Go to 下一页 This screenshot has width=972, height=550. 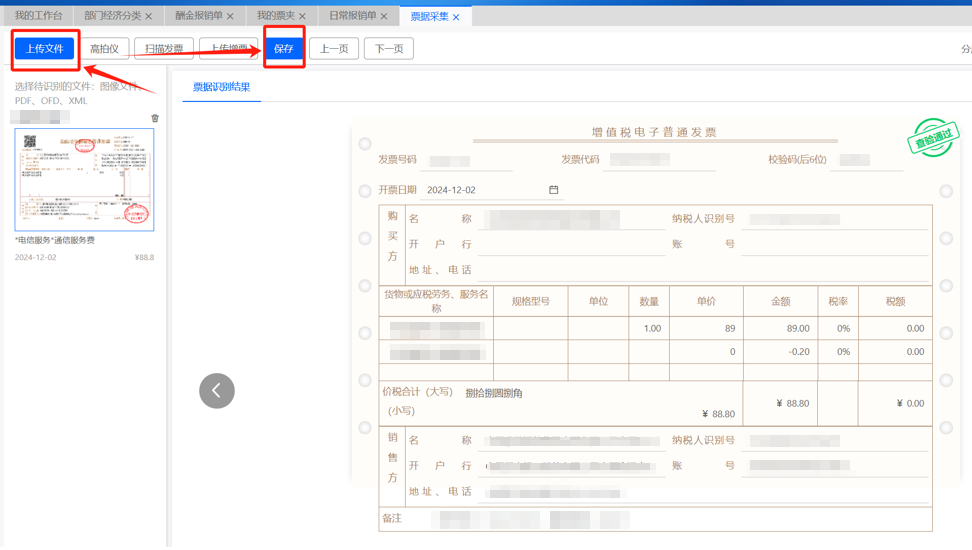click(x=389, y=49)
